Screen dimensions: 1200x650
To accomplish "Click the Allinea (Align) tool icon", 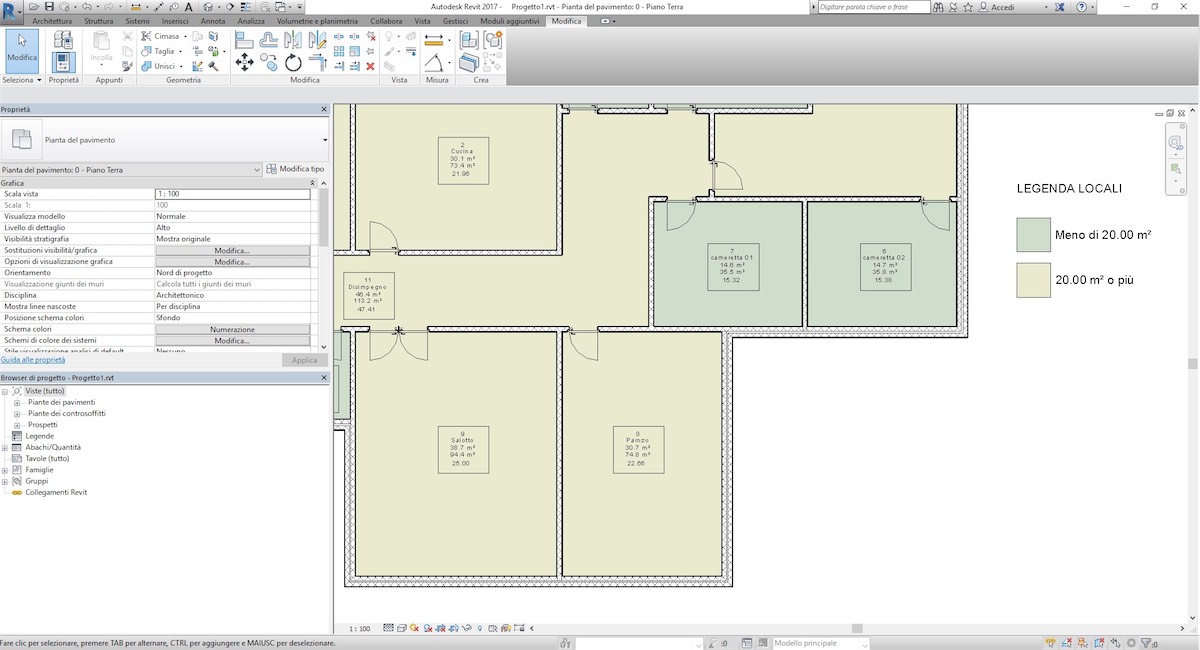I will 245,38.
